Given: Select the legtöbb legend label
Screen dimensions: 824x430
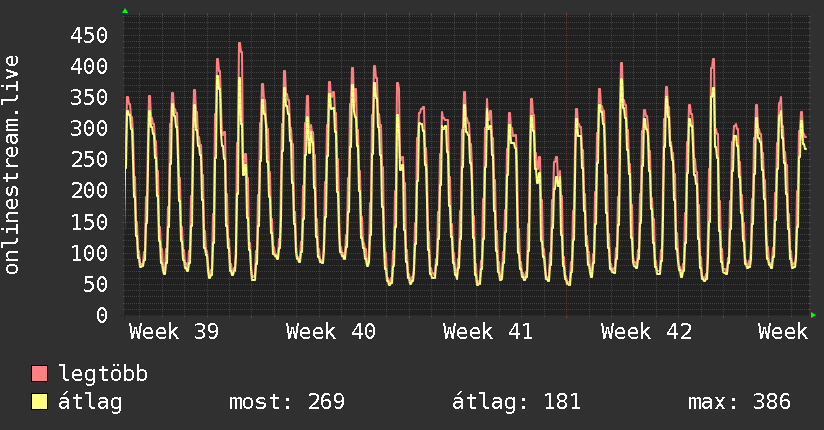Looking at the screenshot, I should tap(104, 374).
